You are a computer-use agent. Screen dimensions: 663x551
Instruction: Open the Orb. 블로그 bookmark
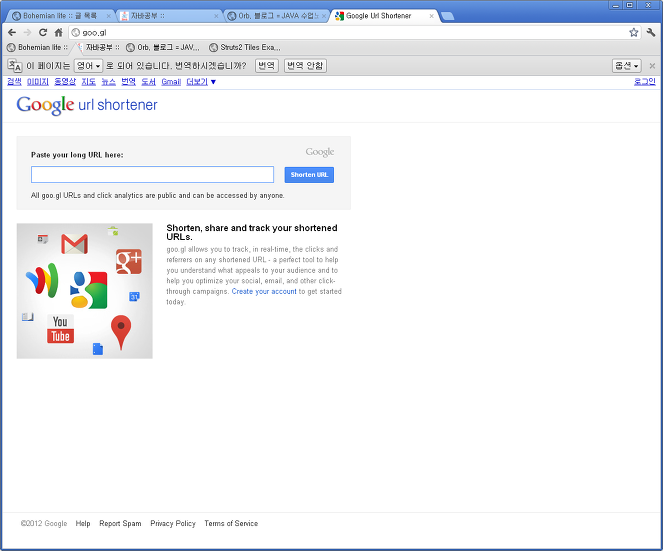tap(163, 47)
